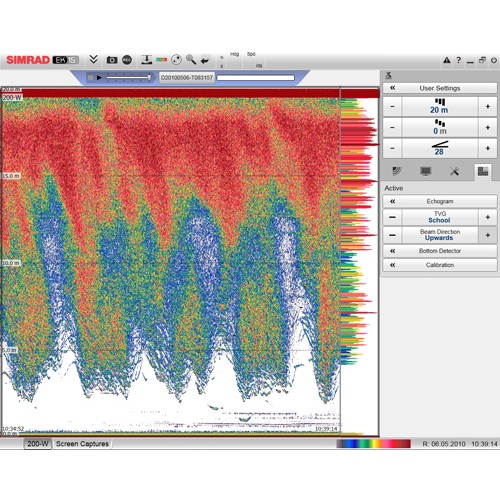
Task: Start recording with the round REC button
Action: 127,60
